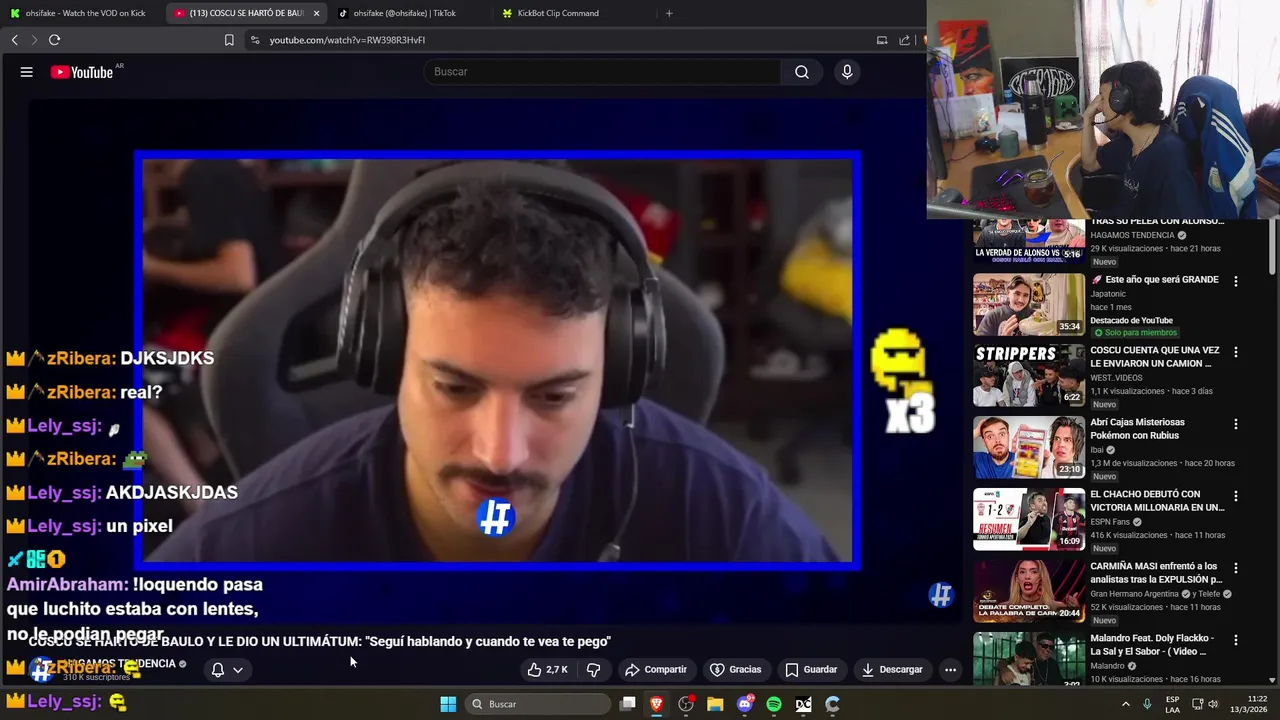Expand the notification preferences chevron
1280x720 pixels.
tap(238, 670)
